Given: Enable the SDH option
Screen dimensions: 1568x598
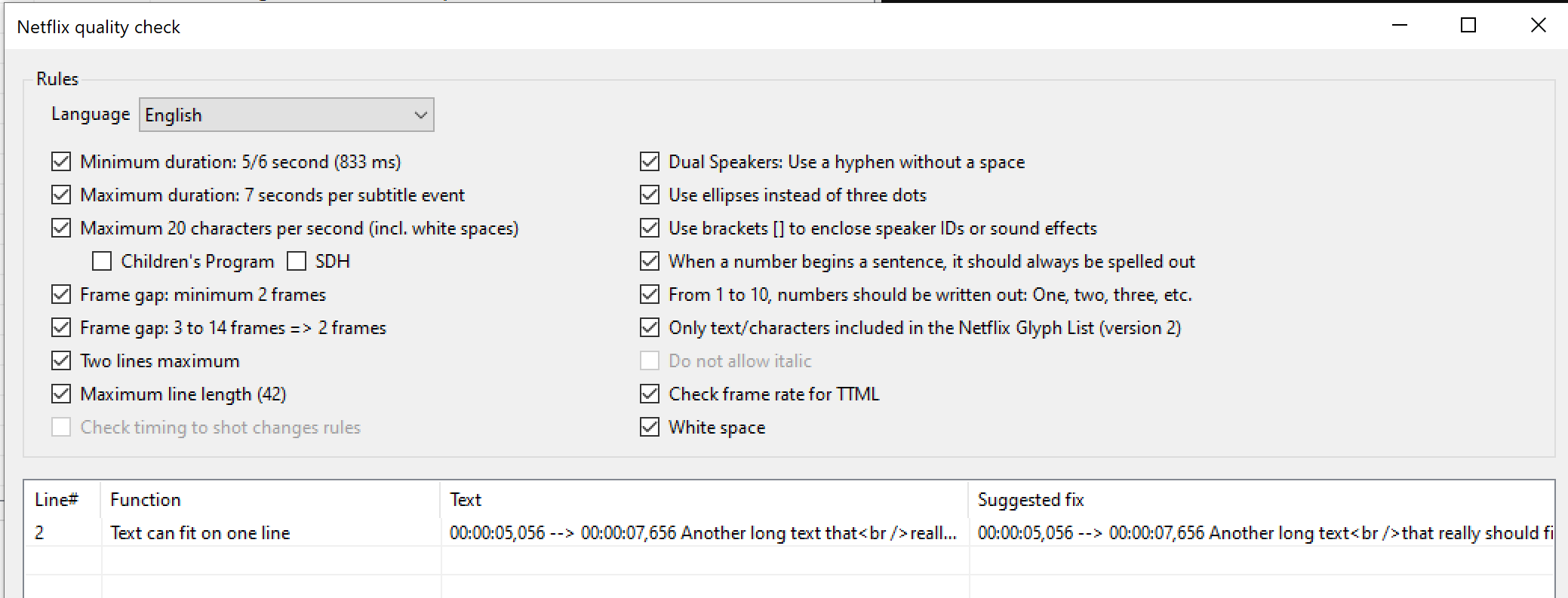Looking at the screenshot, I should tap(297, 261).
